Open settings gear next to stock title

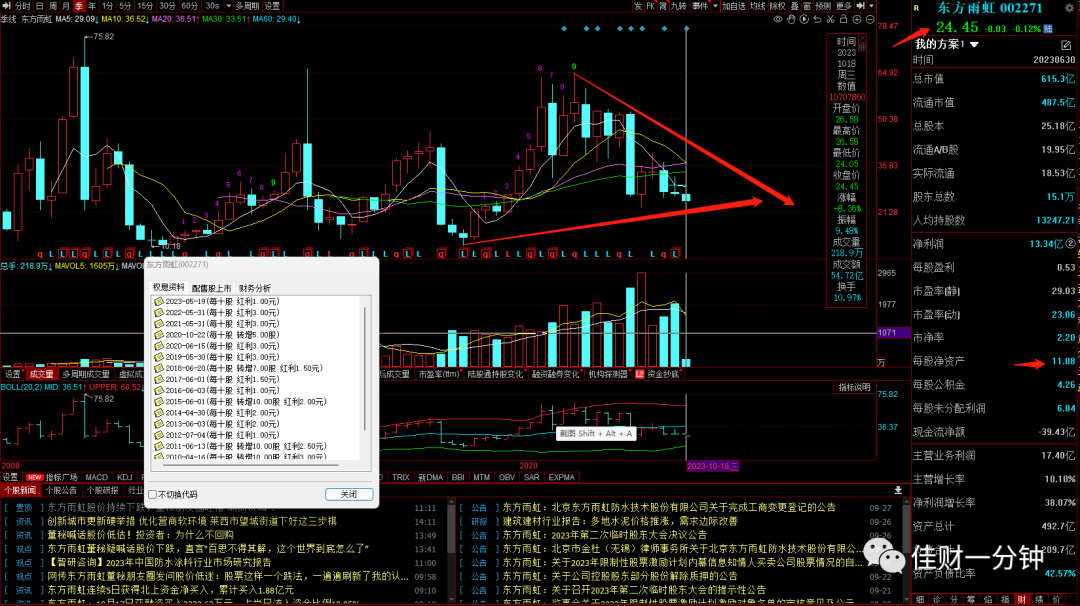(x=1069, y=8)
